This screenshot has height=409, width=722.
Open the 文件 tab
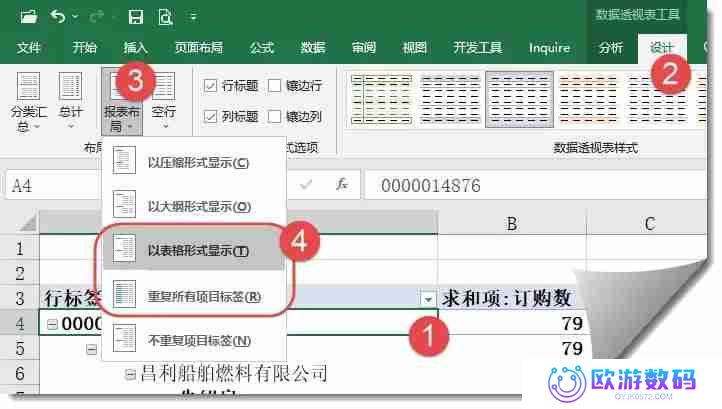29,48
